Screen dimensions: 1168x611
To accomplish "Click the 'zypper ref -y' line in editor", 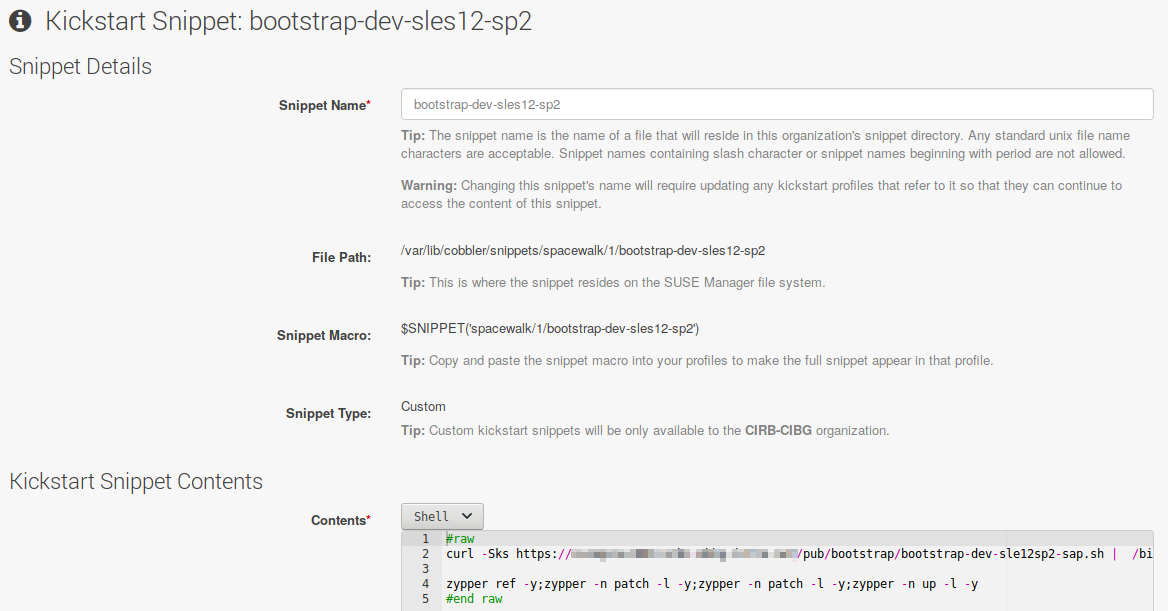I will [712, 583].
